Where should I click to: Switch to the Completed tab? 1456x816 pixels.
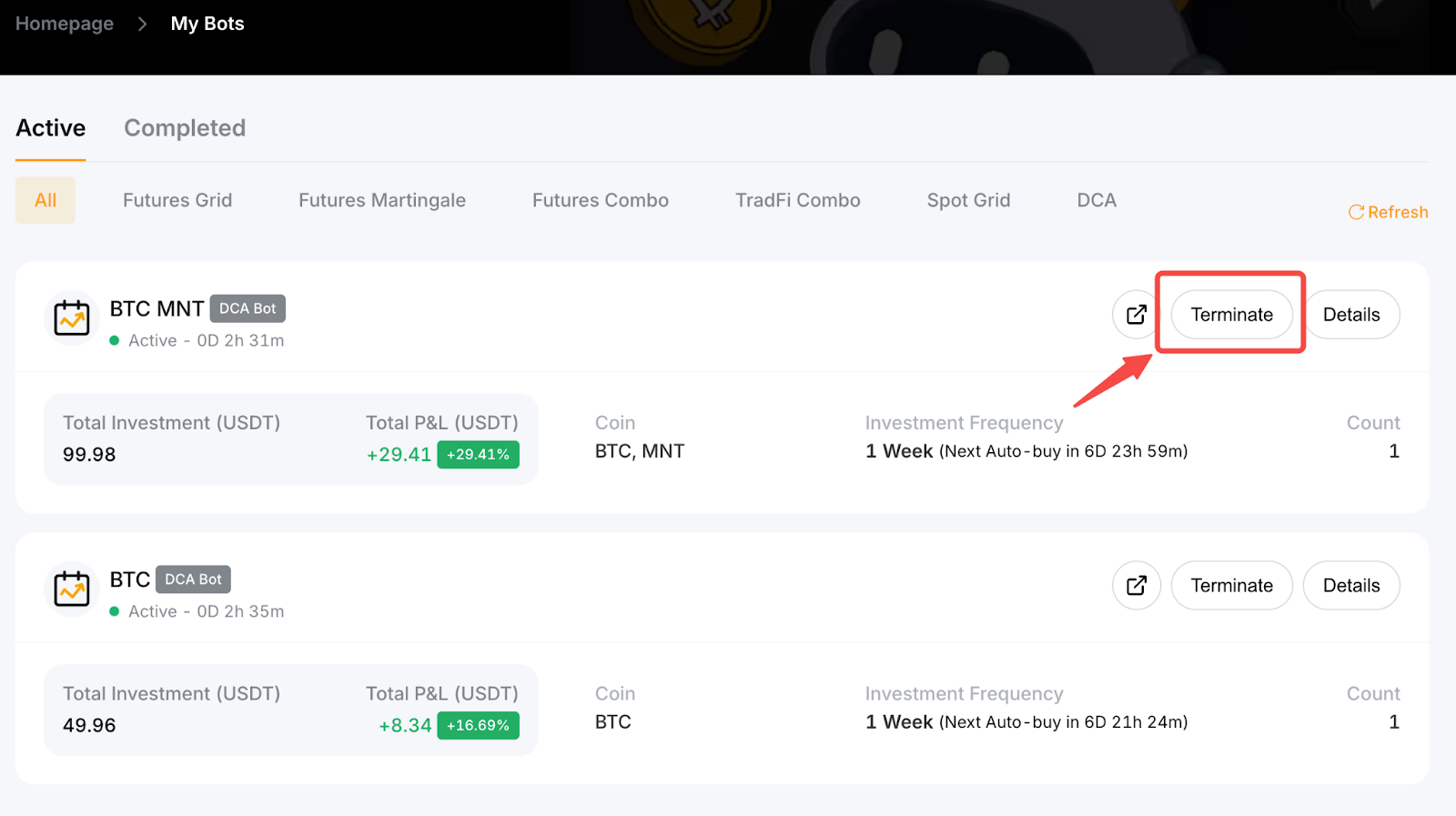click(x=185, y=128)
